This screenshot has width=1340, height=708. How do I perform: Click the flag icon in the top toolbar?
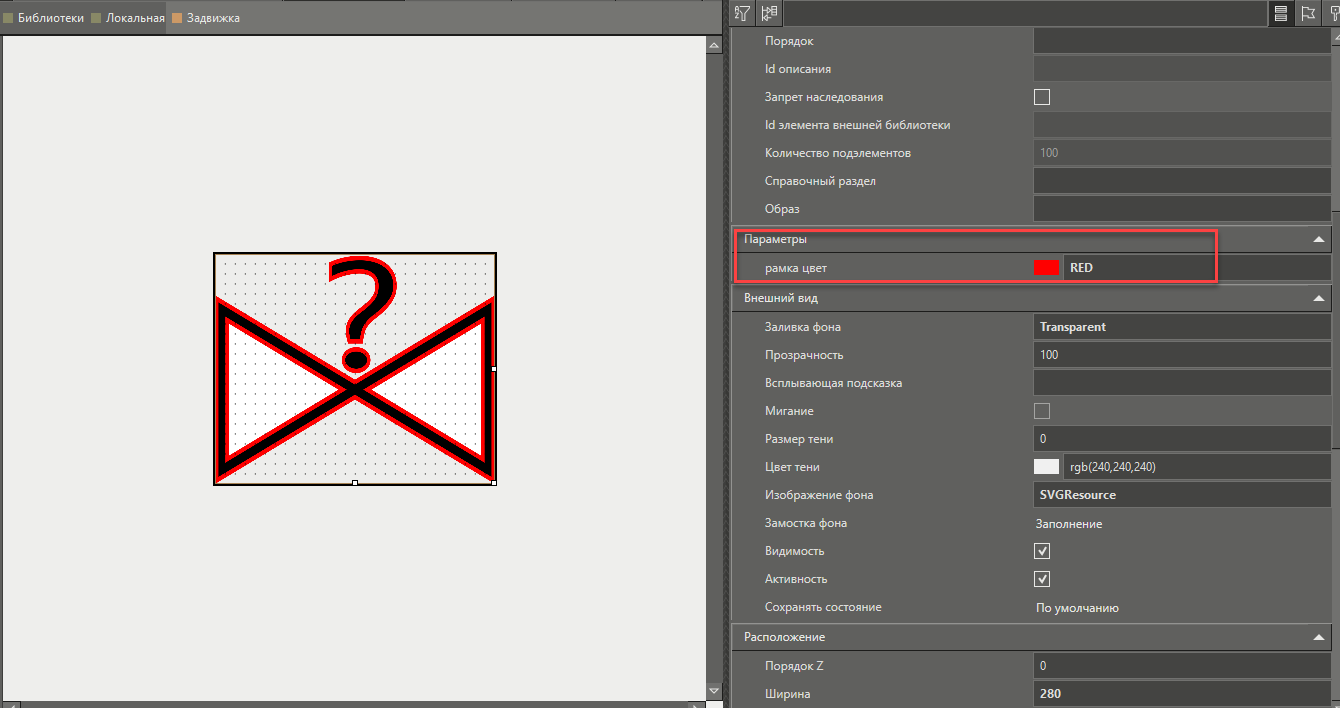pos(1308,13)
